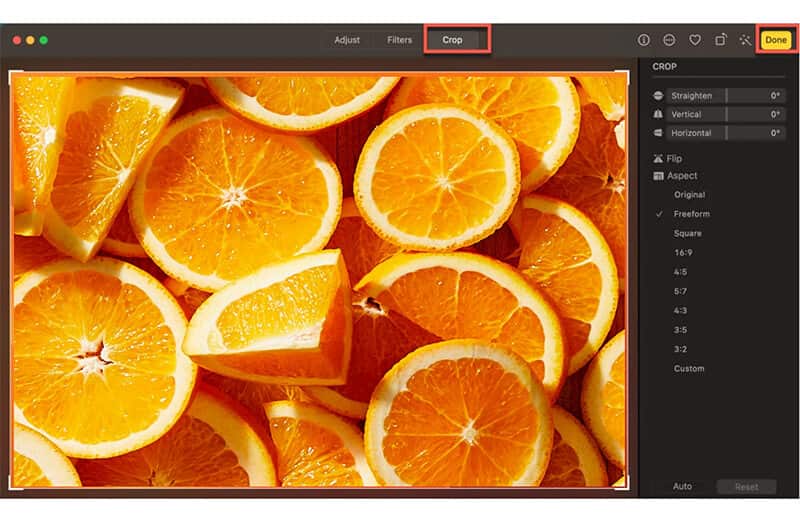Collapse the Aspect options list

(682, 176)
